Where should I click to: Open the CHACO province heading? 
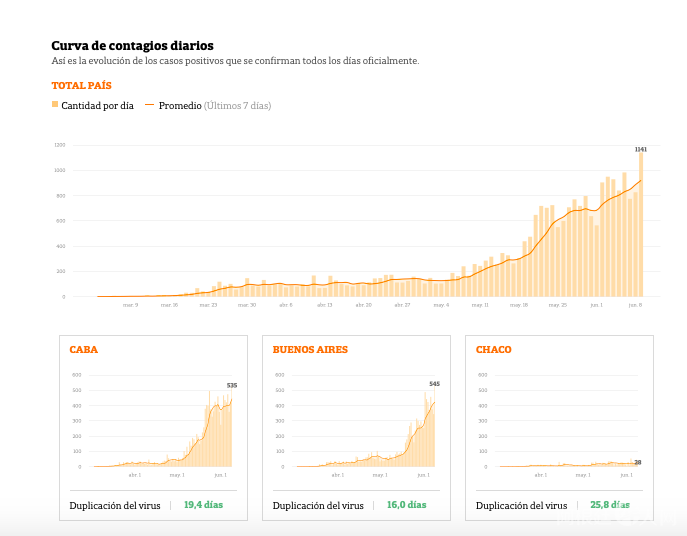(x=493, y=350)
